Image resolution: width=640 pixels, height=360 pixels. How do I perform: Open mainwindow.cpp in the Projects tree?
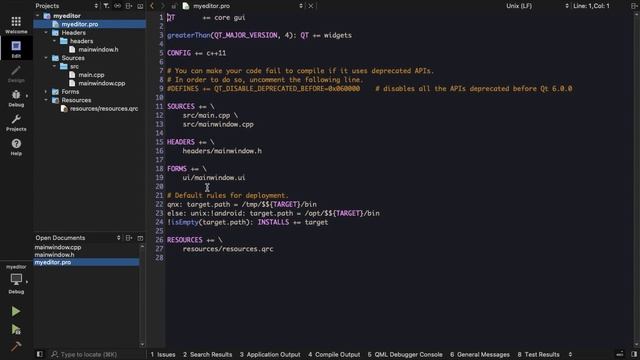click(102, 83)
